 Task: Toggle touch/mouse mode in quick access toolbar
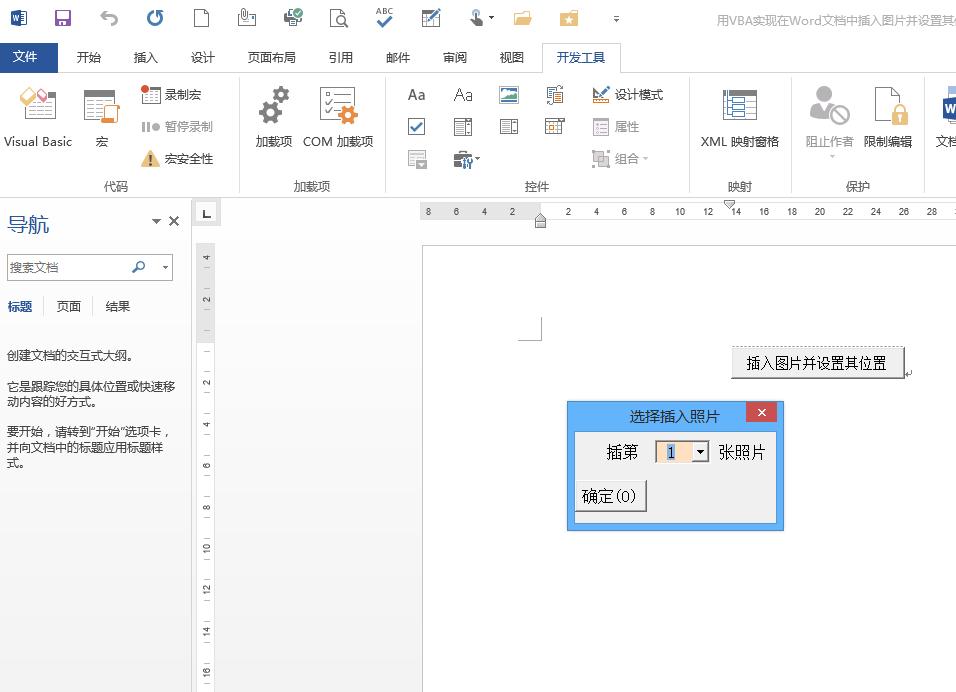pos(474,17)
